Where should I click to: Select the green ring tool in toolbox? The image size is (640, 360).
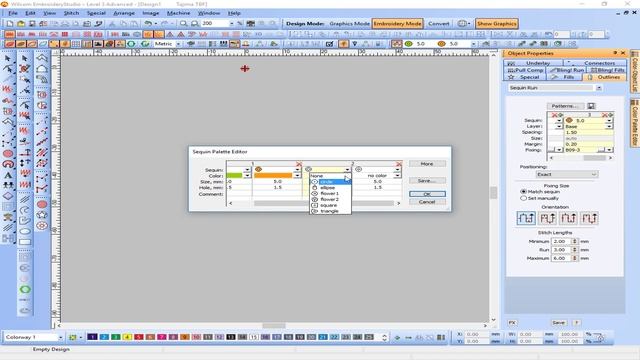coord(25,289)
